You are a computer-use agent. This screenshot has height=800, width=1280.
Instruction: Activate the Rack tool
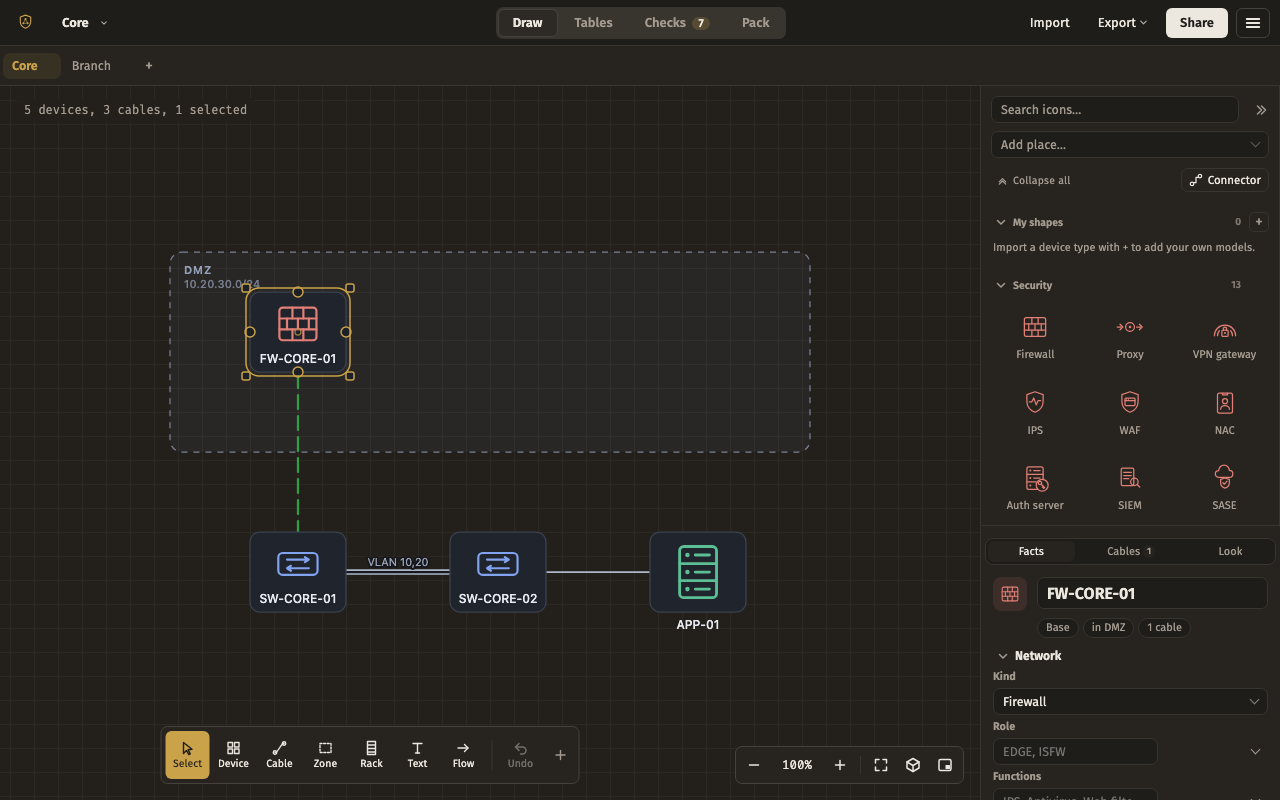[371, 755]
